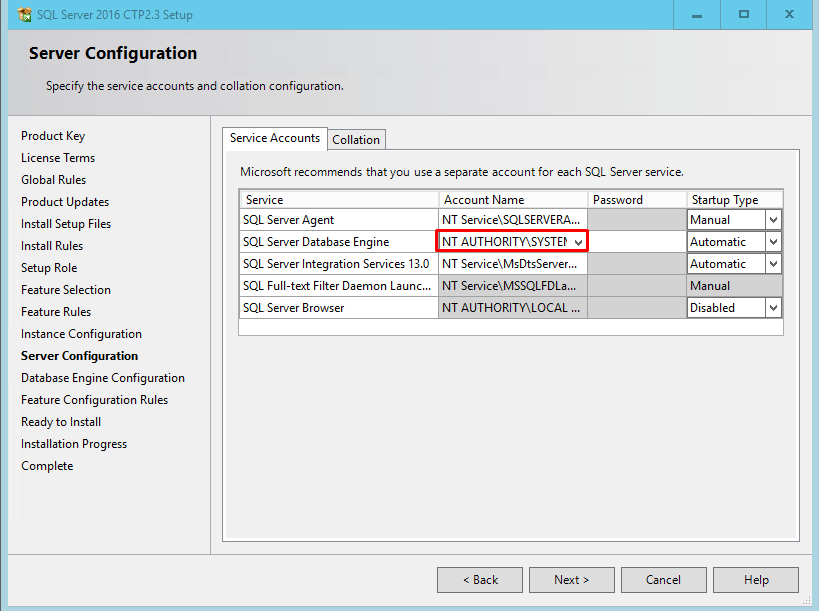819x611 pixels.
Task: Click the SQL Server Setup title bar icon
Action: (x=24, y=15)
